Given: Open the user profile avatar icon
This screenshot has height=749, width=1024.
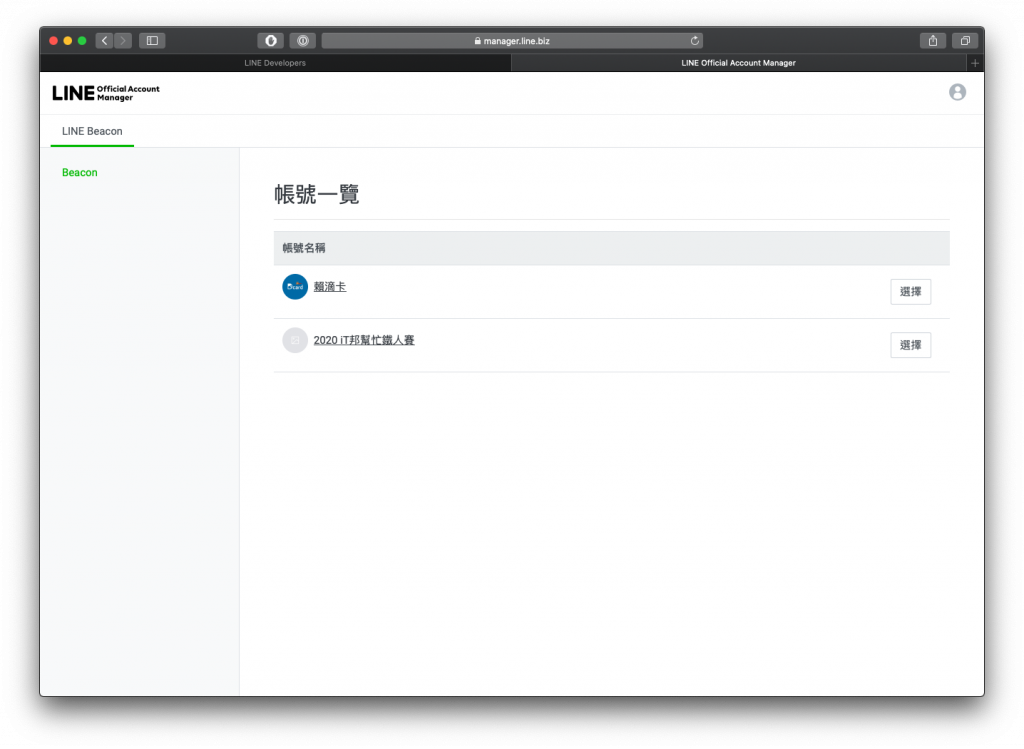Looking at the screenshot, I should pos(957,92).
